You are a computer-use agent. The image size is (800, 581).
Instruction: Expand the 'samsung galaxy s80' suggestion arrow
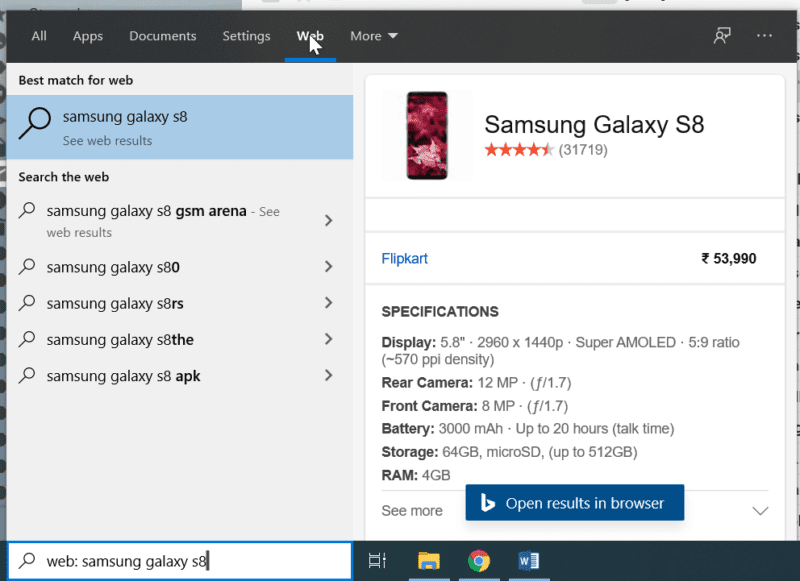point(328,267)
